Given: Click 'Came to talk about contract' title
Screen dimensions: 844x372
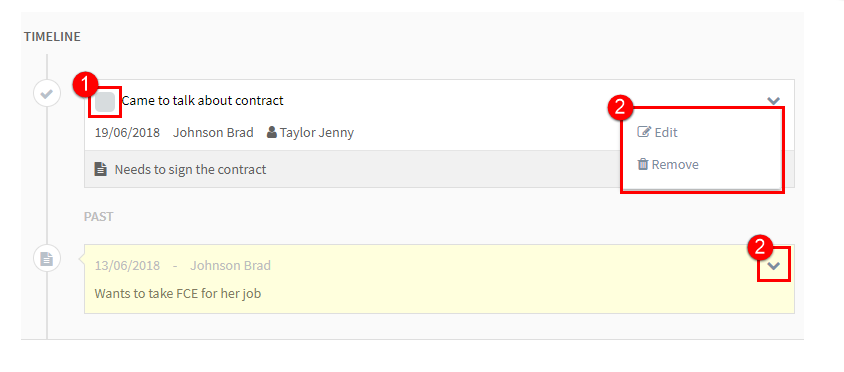Looking at the screenshot, I should pos(202,101).
